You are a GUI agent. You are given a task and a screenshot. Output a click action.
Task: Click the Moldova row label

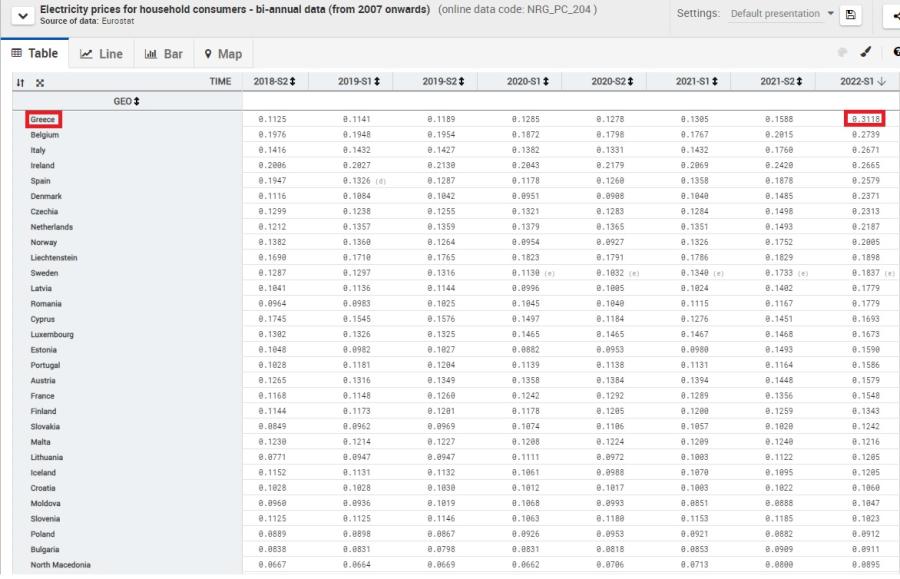coord(45,503)
